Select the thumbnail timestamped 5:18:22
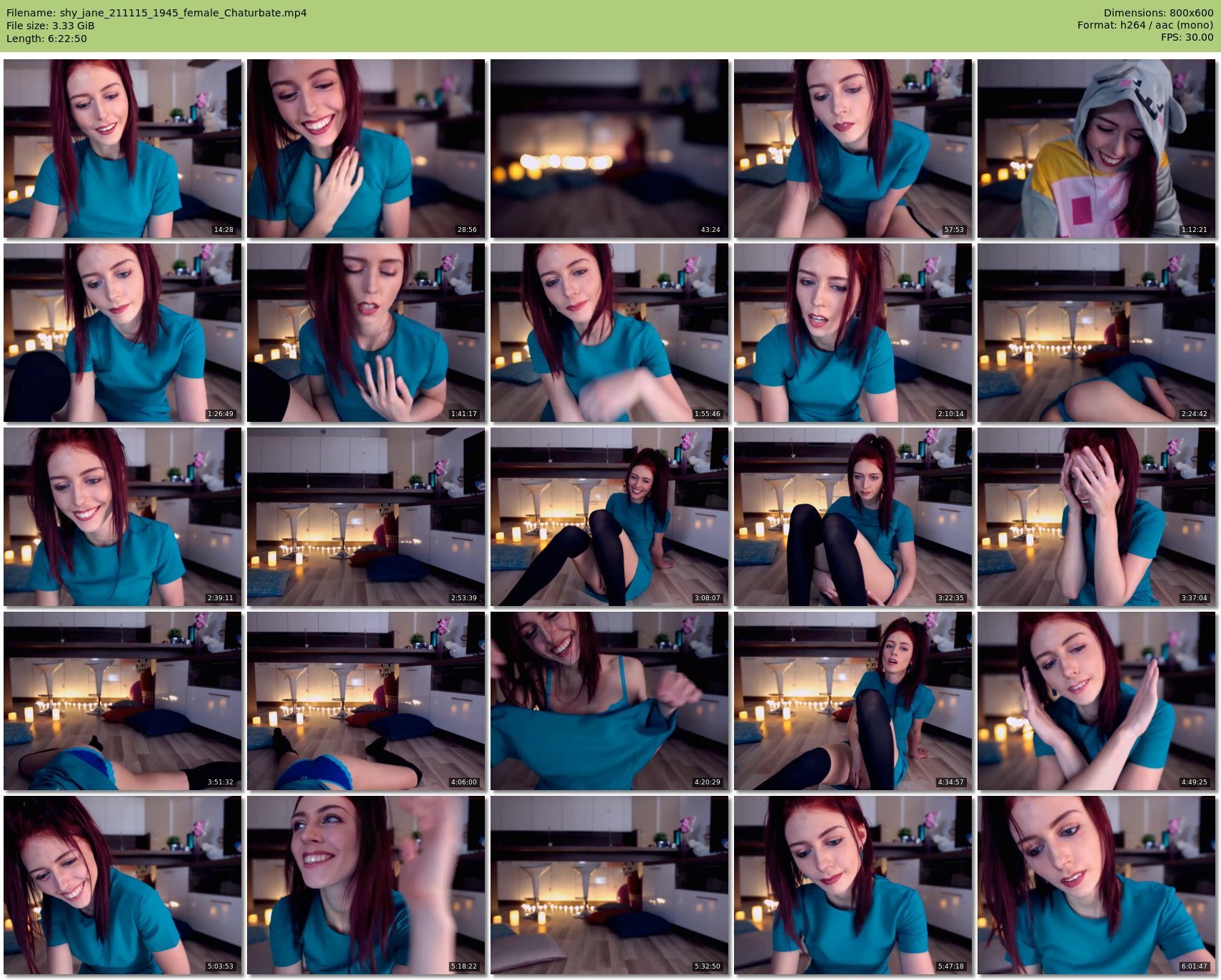Screen dimensions: 1221x980 coord(366,885)
